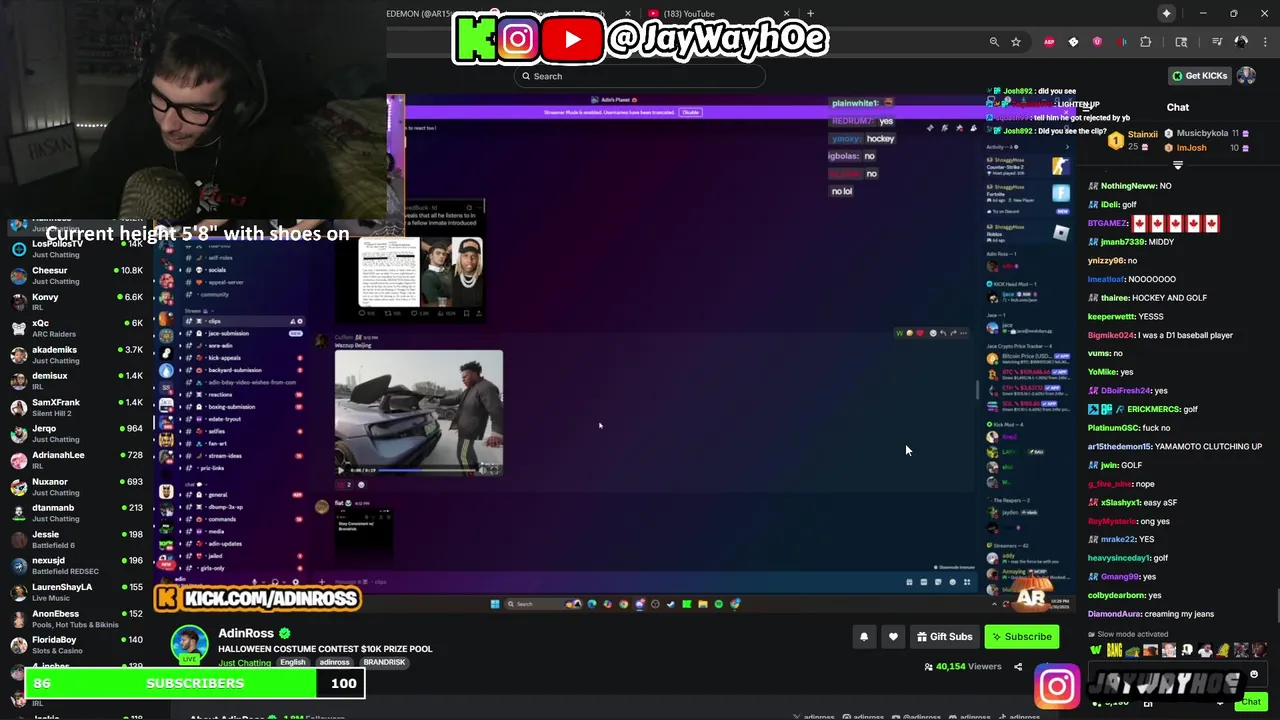
Task: Open the Chrome three-dot menu
Action: tap(1265, 42)
